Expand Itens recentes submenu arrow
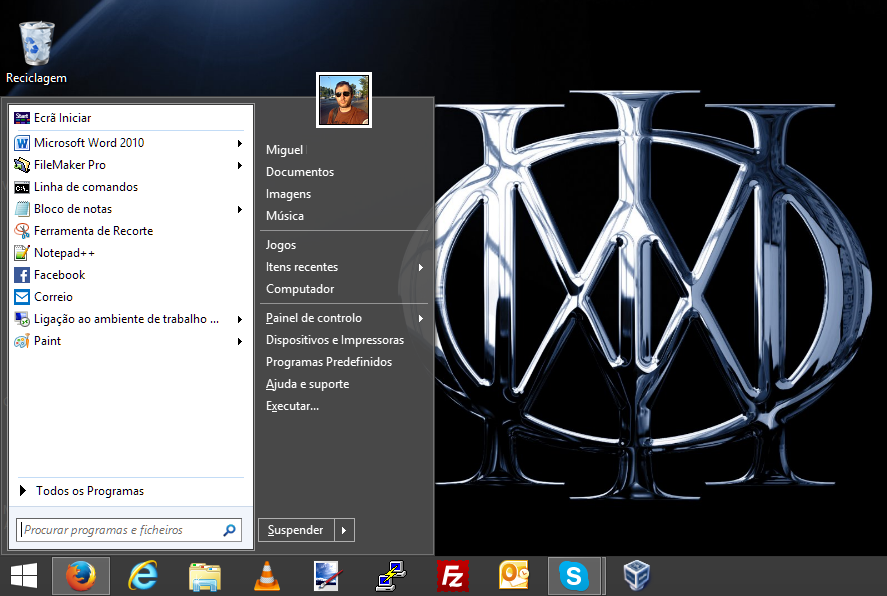Image resolution: width=887 pixels, height=596 pixels. tap(421, 267)
